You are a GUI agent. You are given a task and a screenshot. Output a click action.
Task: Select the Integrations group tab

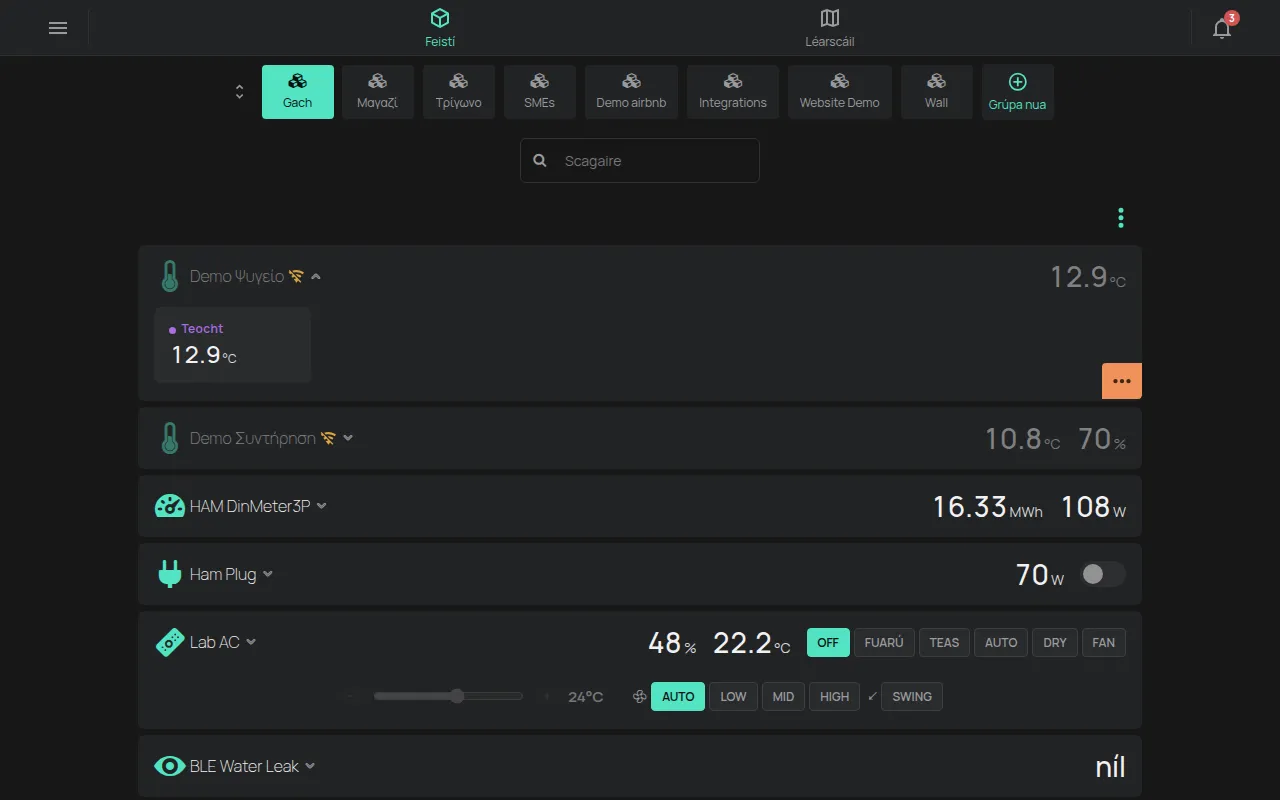click(733, 92)
